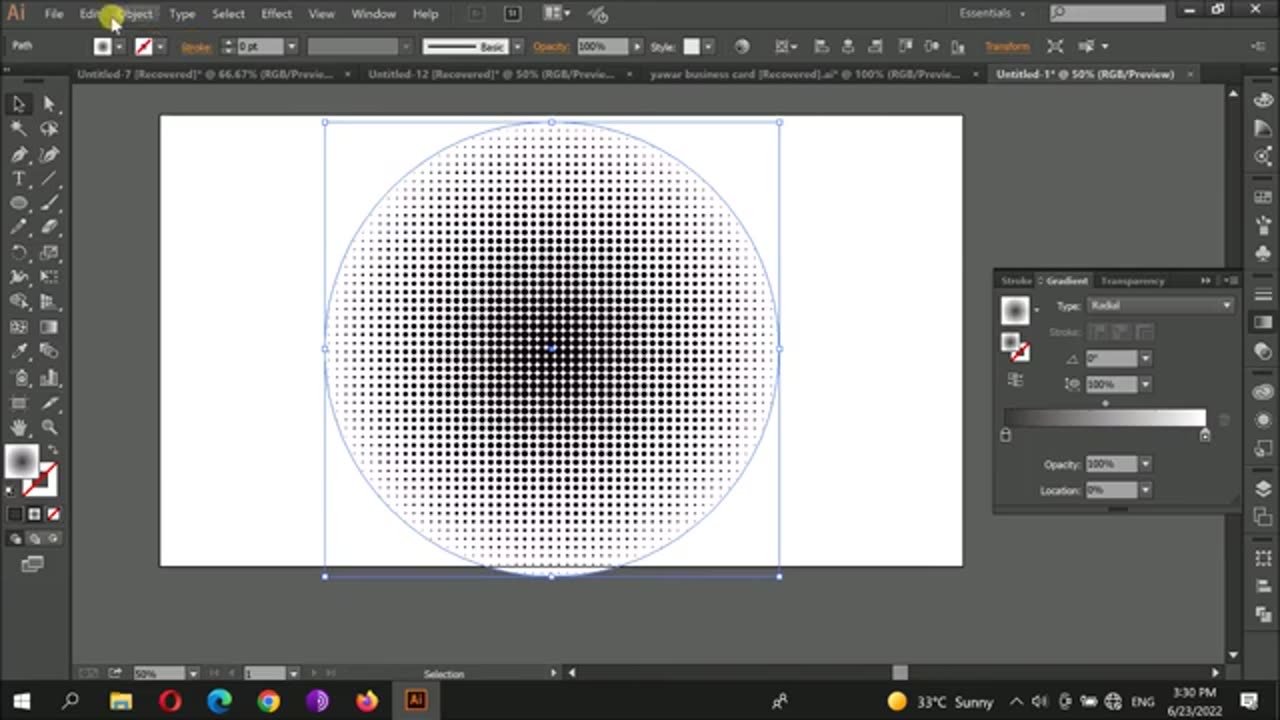Select the Mesh tool
This screenshot has width=1280, height=720.
point(19,327)
